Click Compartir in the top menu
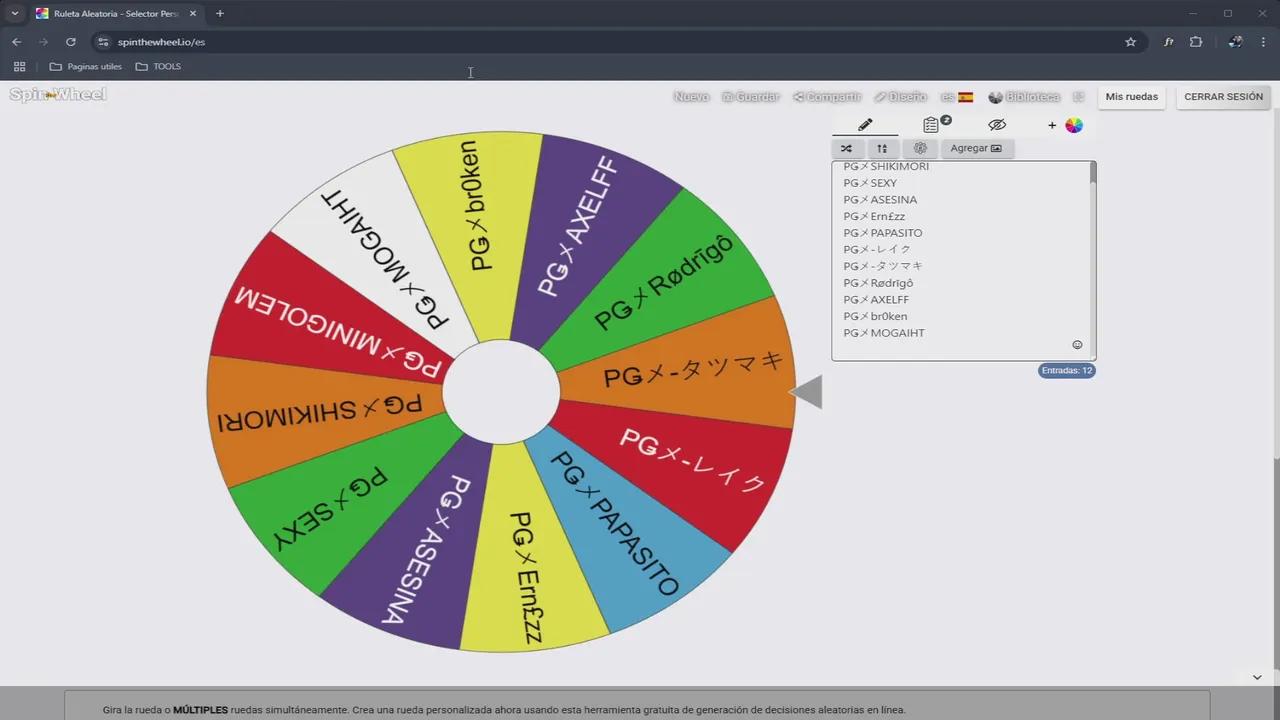This screenshot has width=1280, height=720. click(x=827, y=97)
